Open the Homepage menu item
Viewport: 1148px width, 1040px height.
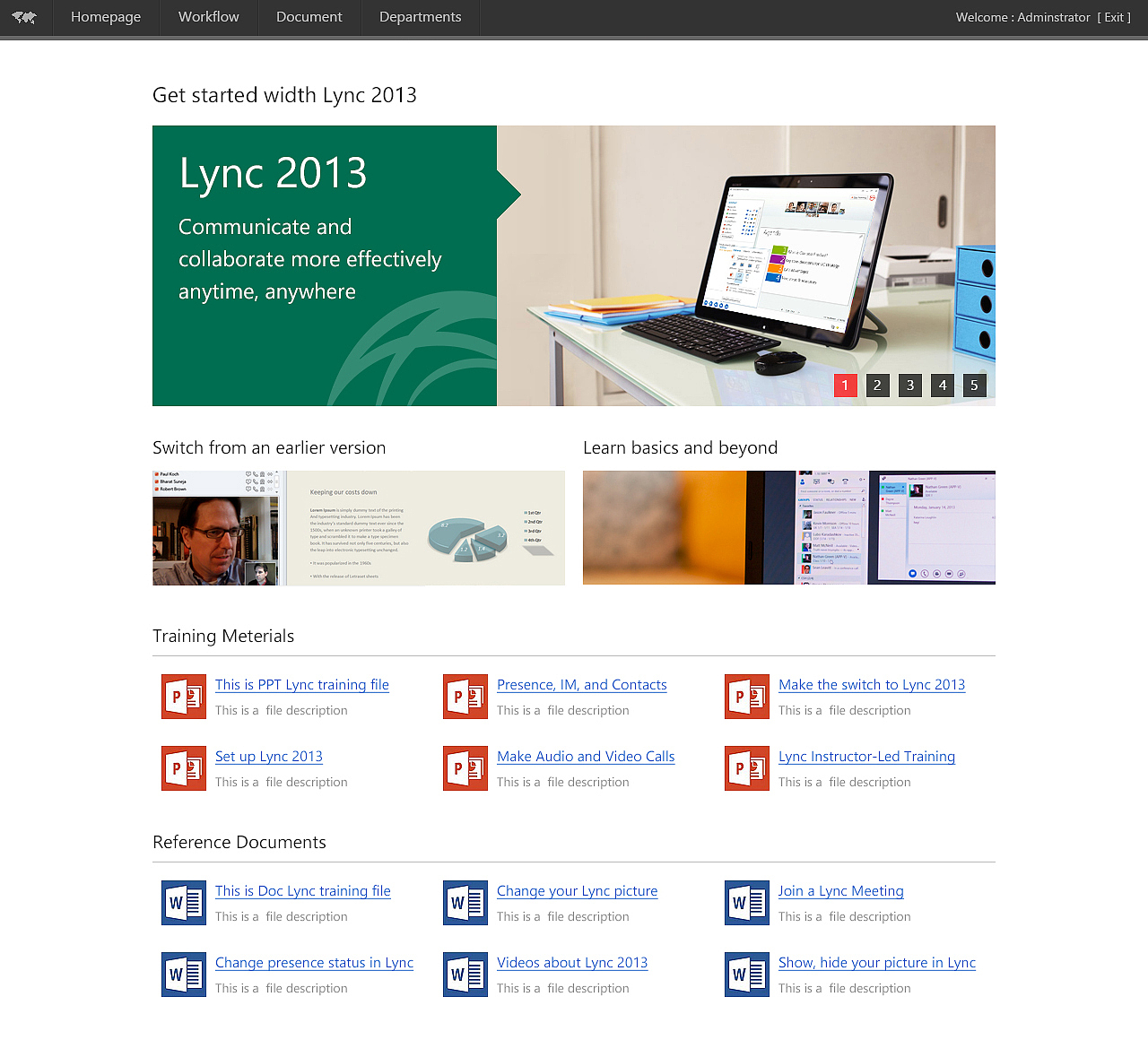click(106, 17)
